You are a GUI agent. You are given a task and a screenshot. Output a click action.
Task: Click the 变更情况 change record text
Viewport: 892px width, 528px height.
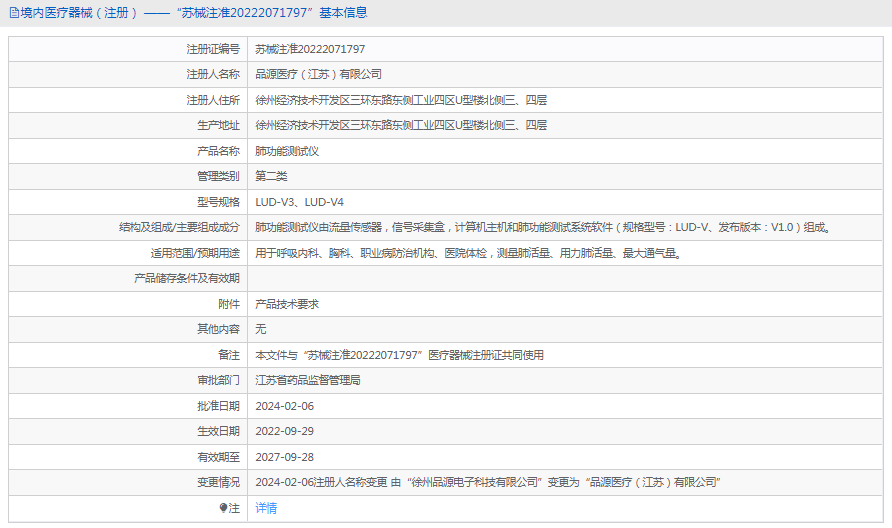click(489, 482)
